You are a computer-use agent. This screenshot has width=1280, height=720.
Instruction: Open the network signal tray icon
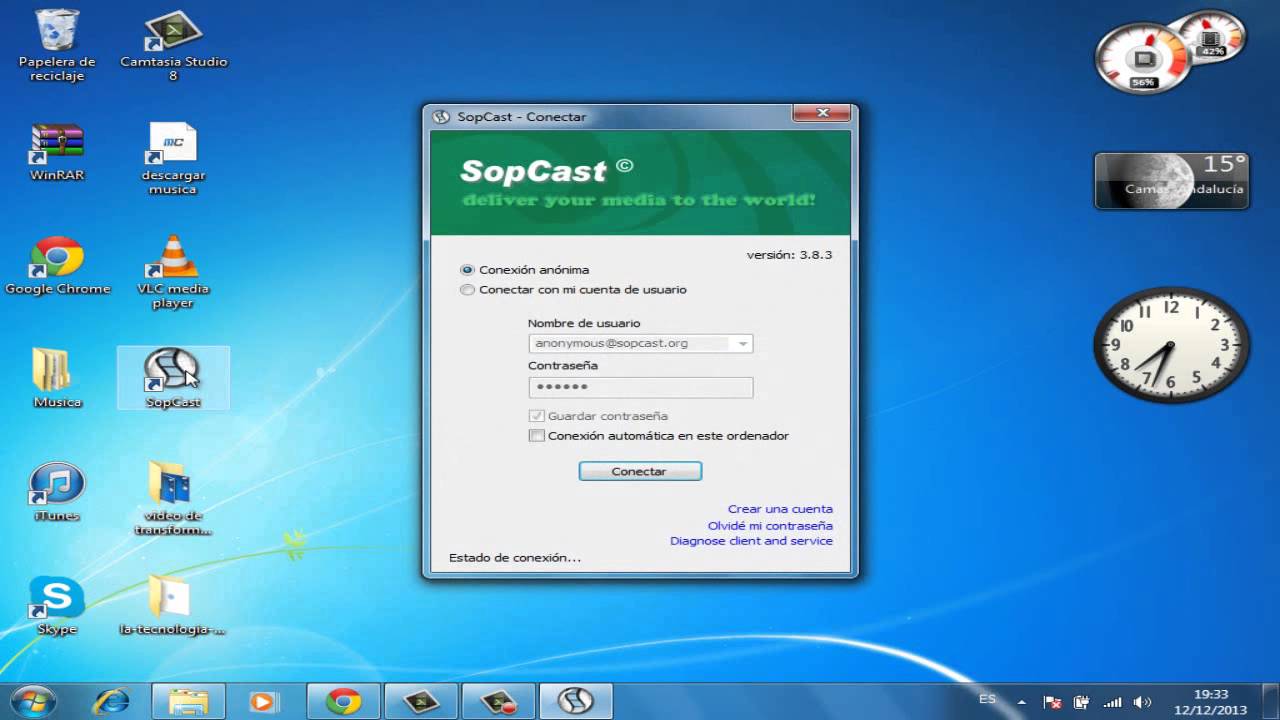1112,702
